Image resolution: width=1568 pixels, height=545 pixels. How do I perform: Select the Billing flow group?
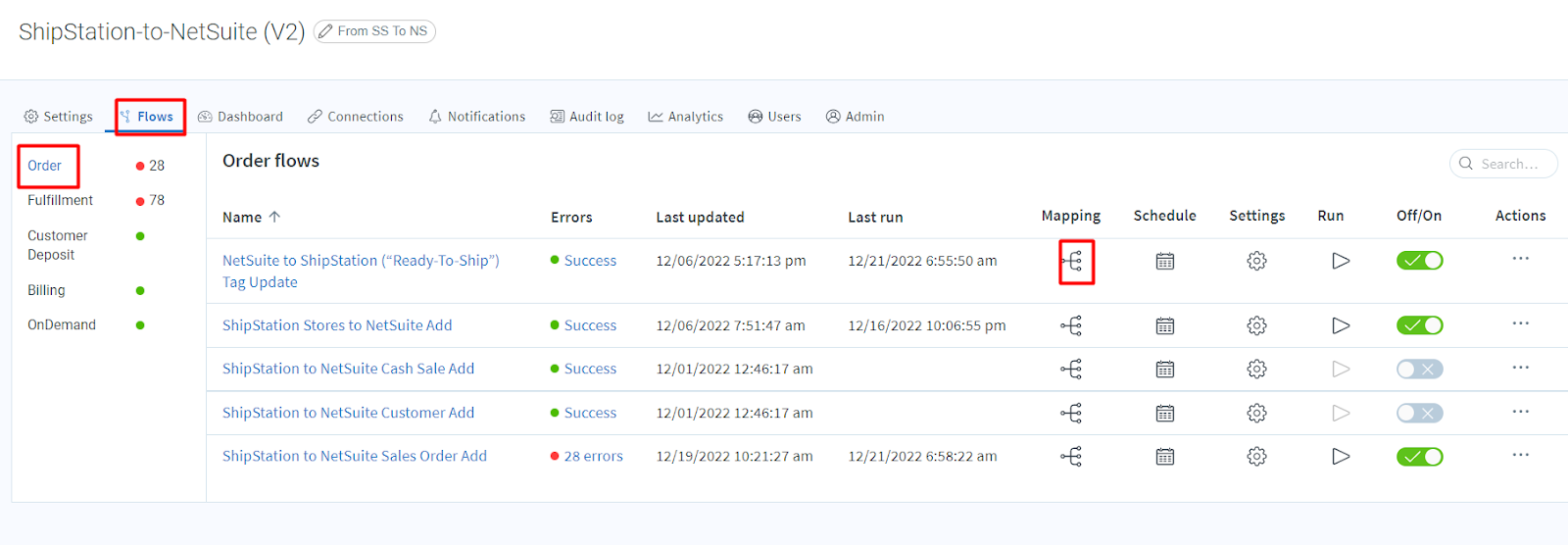(x=46, y=290)
